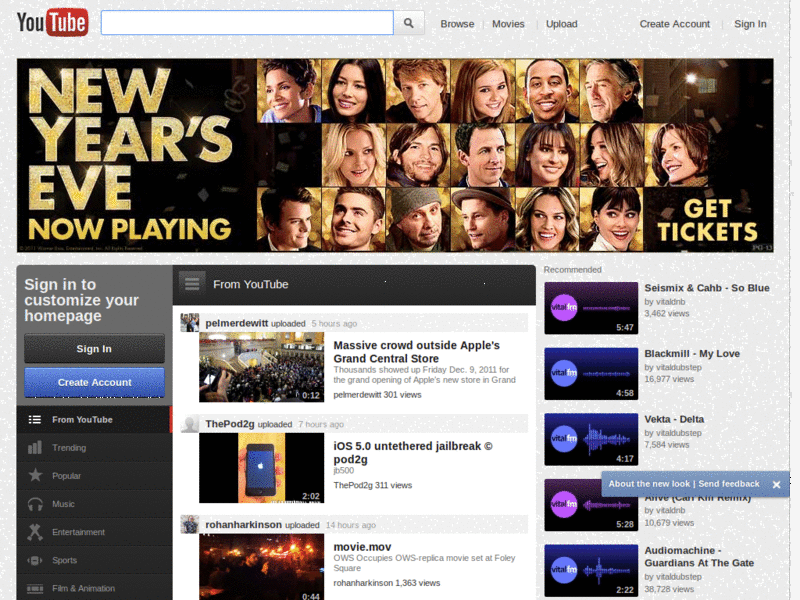Select Music in the sidebar

[94, 504]
